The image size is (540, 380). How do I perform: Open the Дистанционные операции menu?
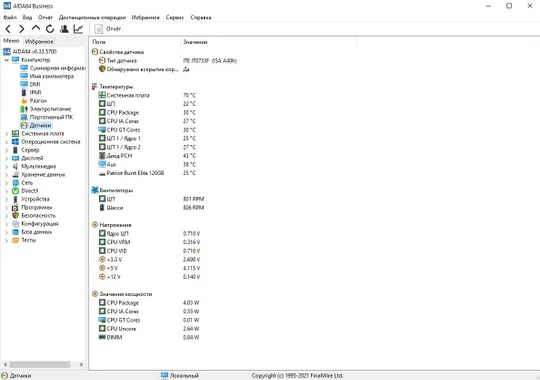tap(92, 17)
